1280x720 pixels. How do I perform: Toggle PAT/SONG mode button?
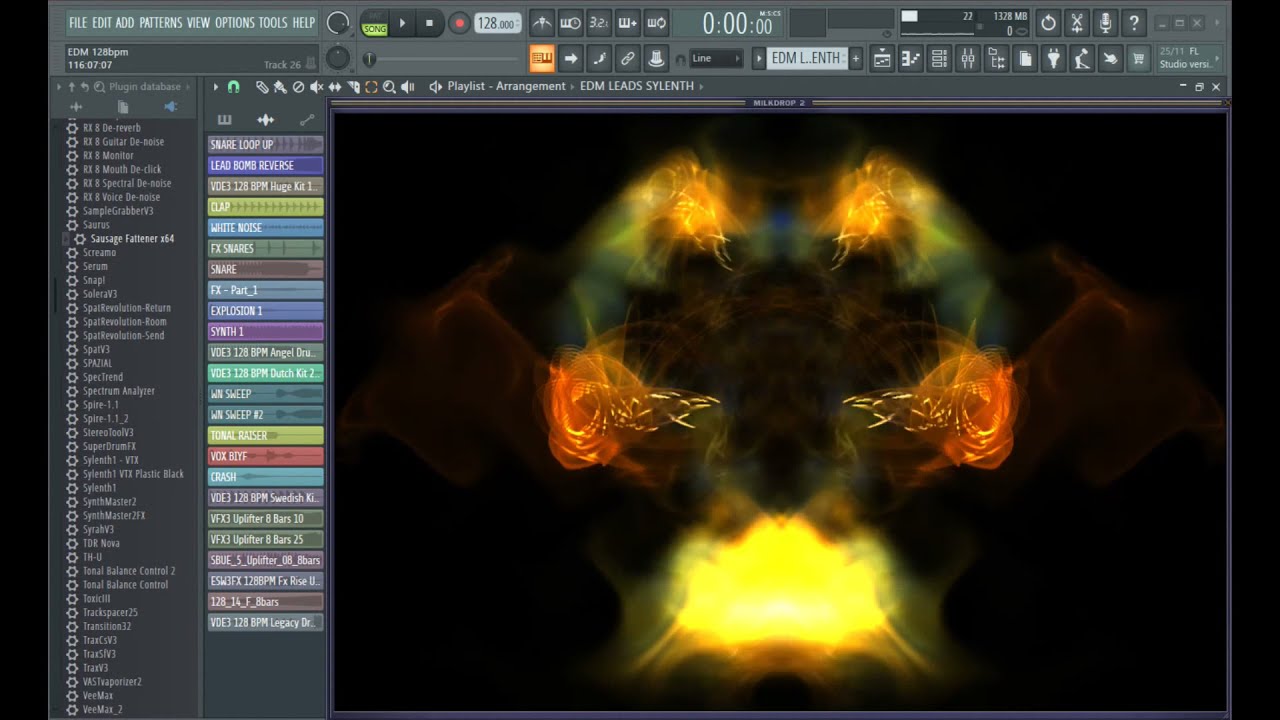374,23
